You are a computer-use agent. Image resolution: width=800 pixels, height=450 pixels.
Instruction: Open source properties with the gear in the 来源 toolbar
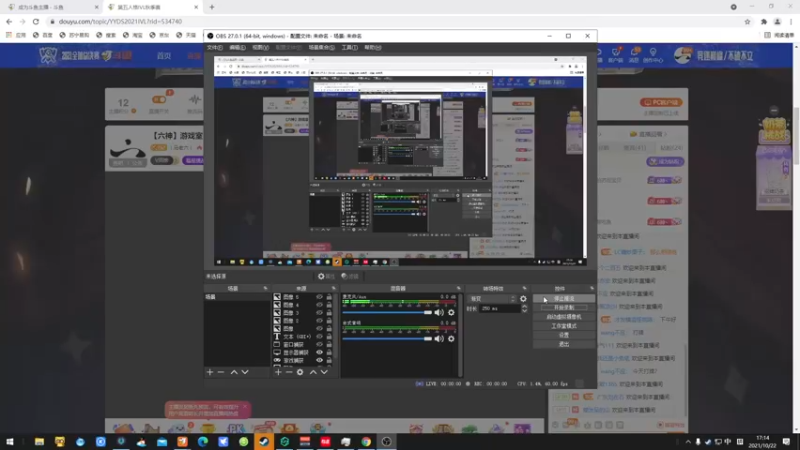[x=300, y=372]
